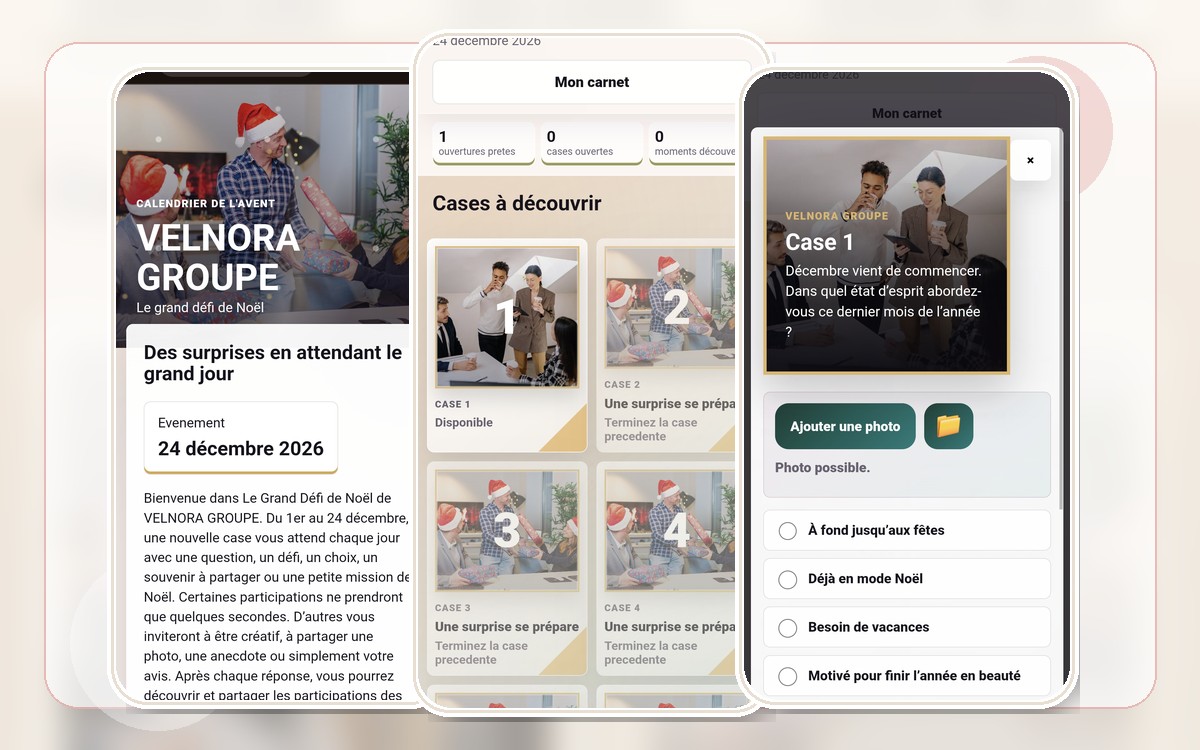Image resolution: width=1200 pixels, height=750 pixels.
Task: Click the ouvertures pretes counter
Action: tap(486, 144)
